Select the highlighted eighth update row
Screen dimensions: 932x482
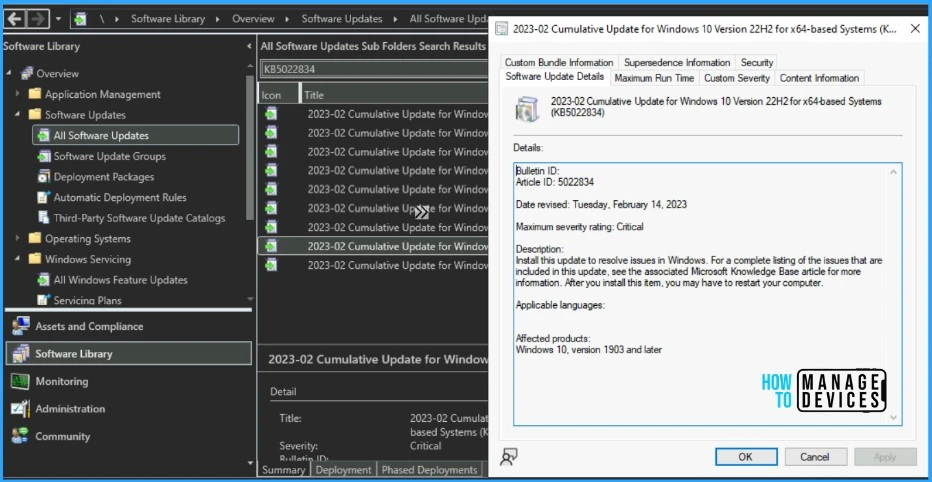coord(373,246)
